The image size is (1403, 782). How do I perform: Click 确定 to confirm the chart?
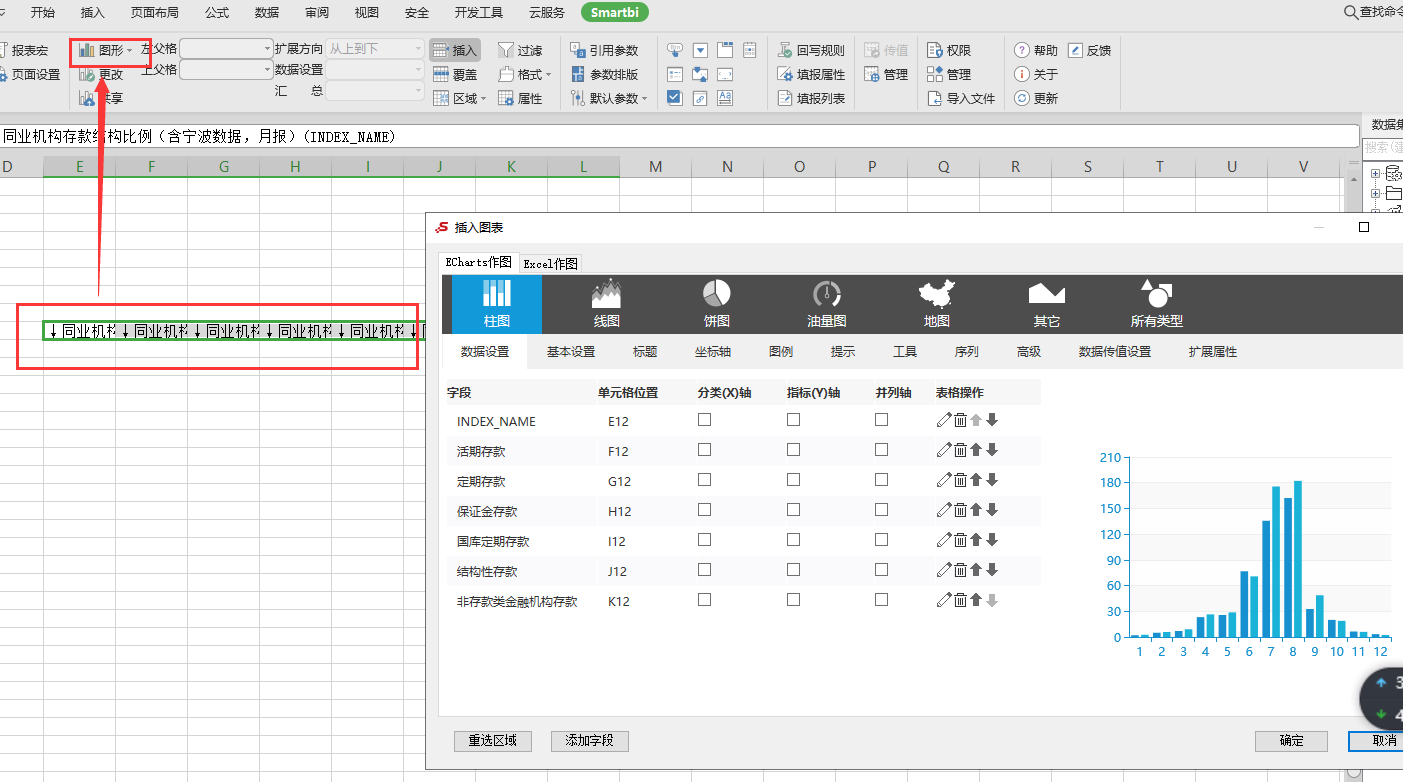point(1292,741)
